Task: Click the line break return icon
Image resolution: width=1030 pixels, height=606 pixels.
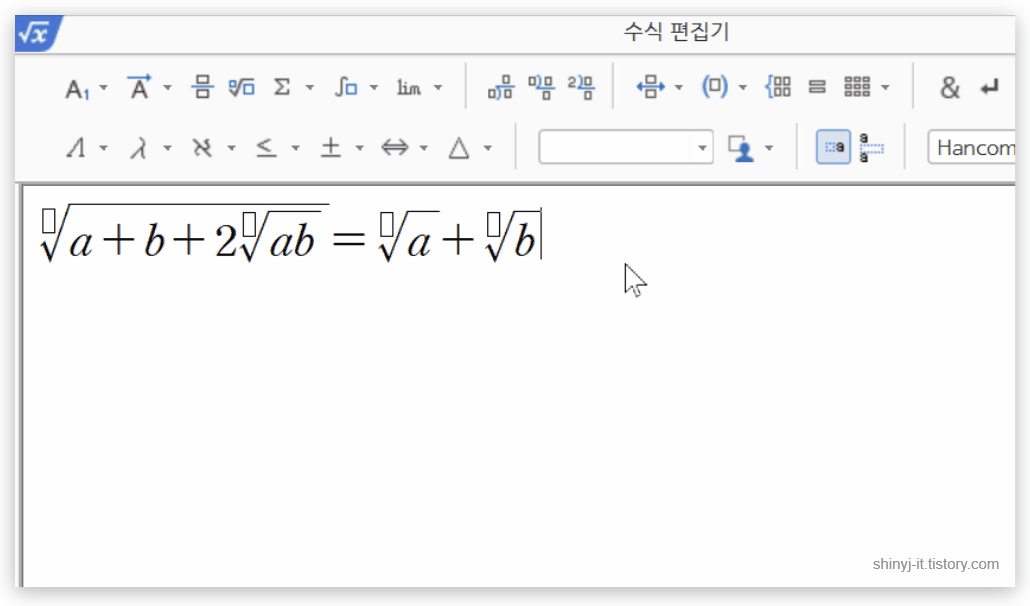Action: click(x=990, y=87)
